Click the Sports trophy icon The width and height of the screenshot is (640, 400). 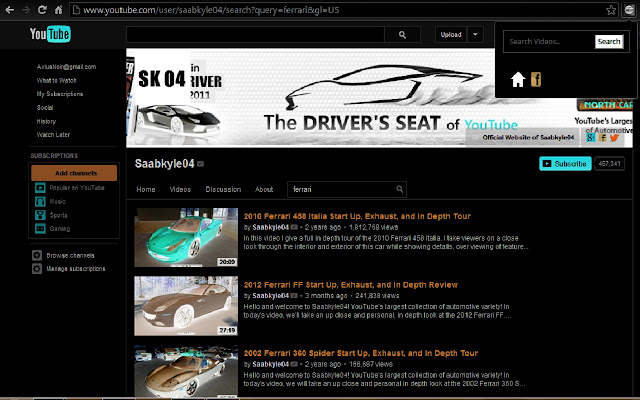(x=40, y=215)
